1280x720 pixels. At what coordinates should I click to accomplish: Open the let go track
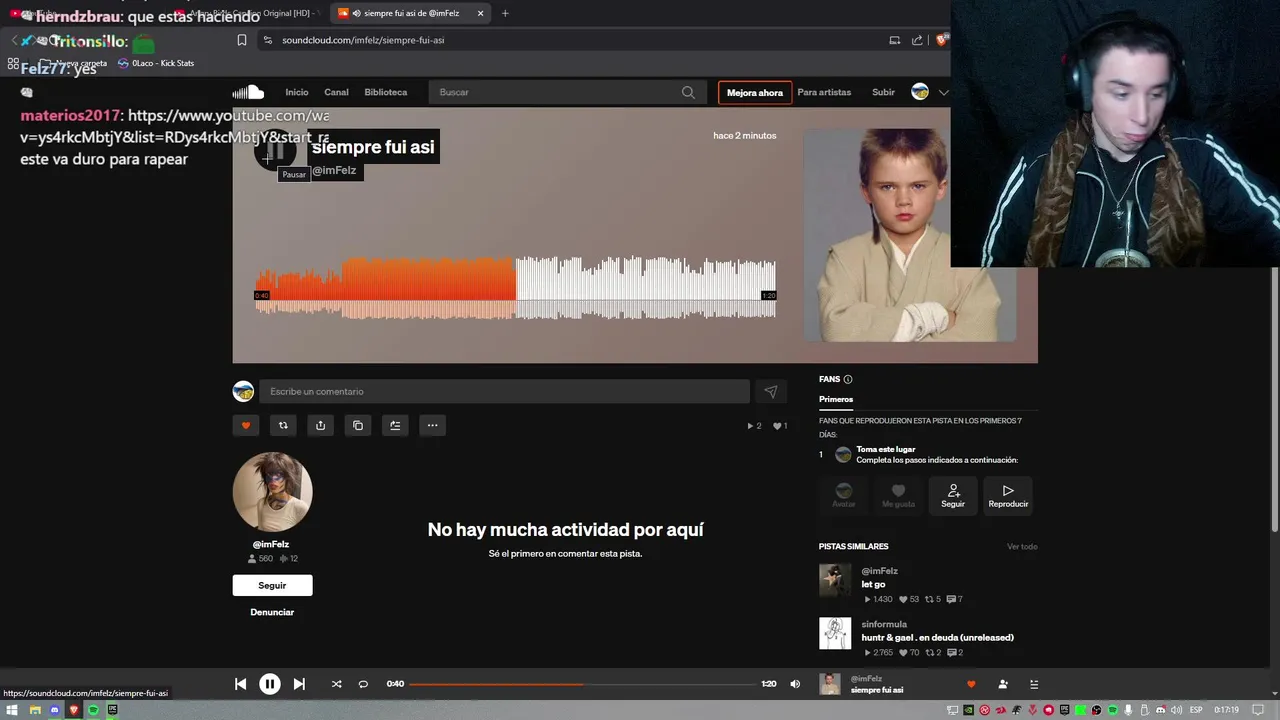pos(873,584)
